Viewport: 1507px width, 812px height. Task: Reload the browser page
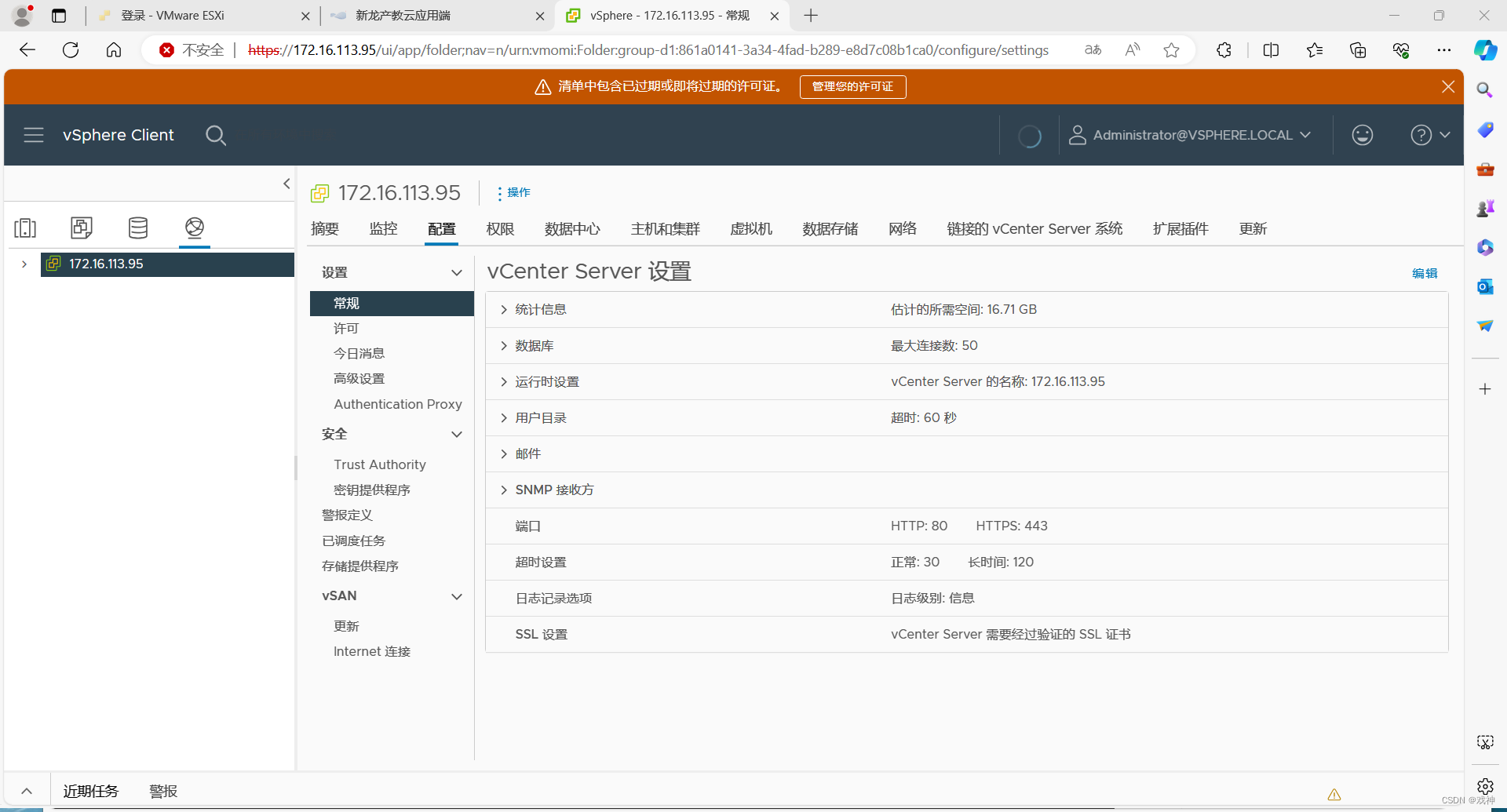coord(71,50)
